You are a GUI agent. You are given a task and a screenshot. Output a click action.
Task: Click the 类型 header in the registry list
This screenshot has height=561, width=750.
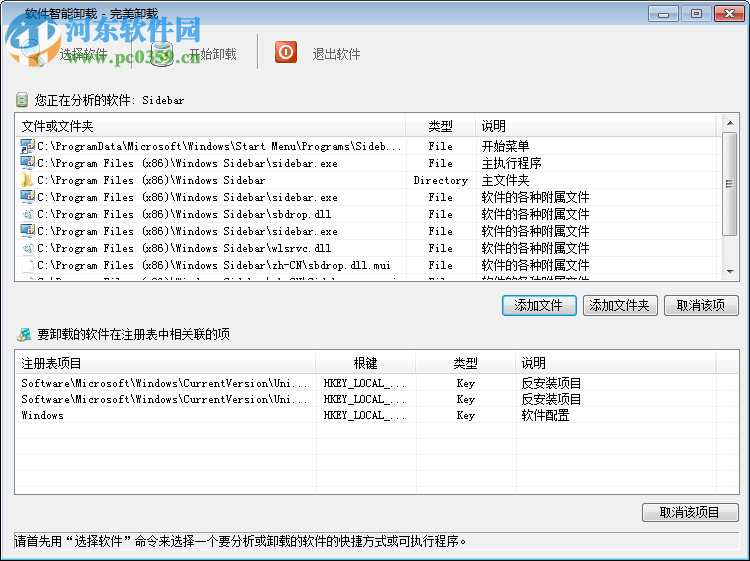[x=465, y=363]
